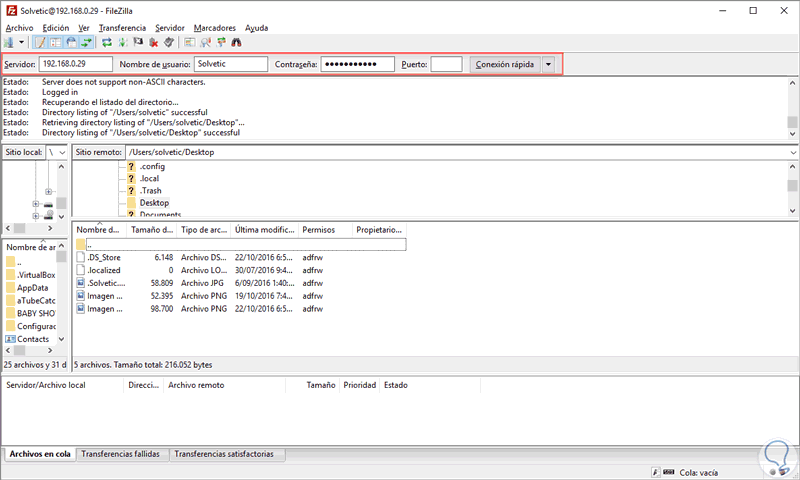This screenshot has height=480, width=800.
Task: Toggle directory comparison
Action: [205, 42]
